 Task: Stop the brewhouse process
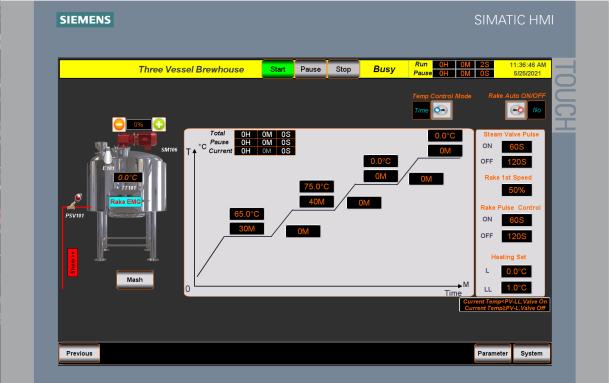click(x=343, y=69)
